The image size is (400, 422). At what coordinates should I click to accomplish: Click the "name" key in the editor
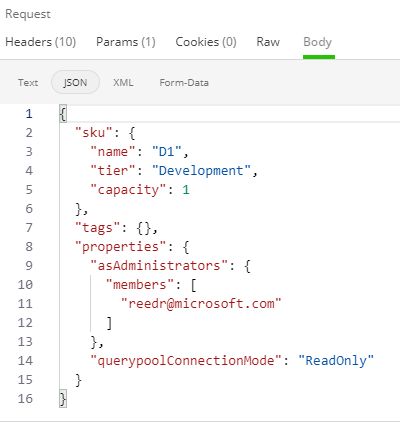[x=114, y=152]
